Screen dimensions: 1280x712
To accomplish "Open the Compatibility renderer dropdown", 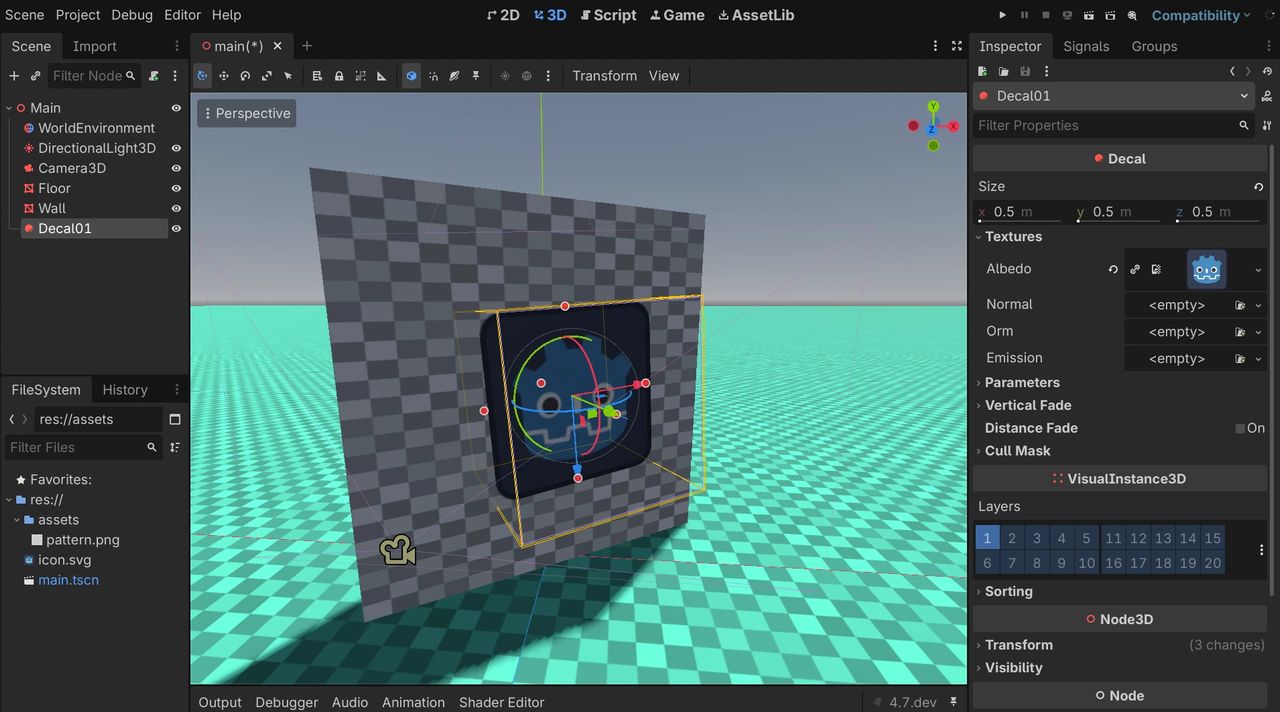I will 1201,15.
